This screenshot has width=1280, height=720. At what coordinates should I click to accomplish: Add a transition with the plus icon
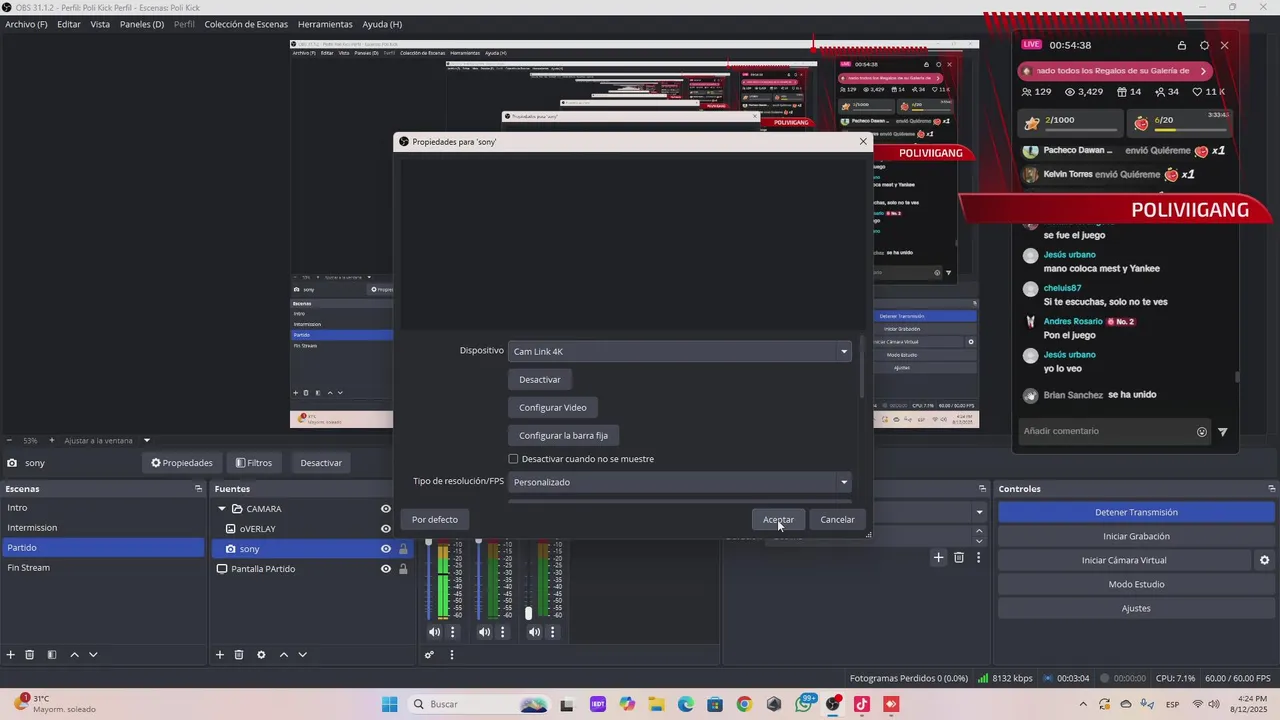click(x=938, y=557)
